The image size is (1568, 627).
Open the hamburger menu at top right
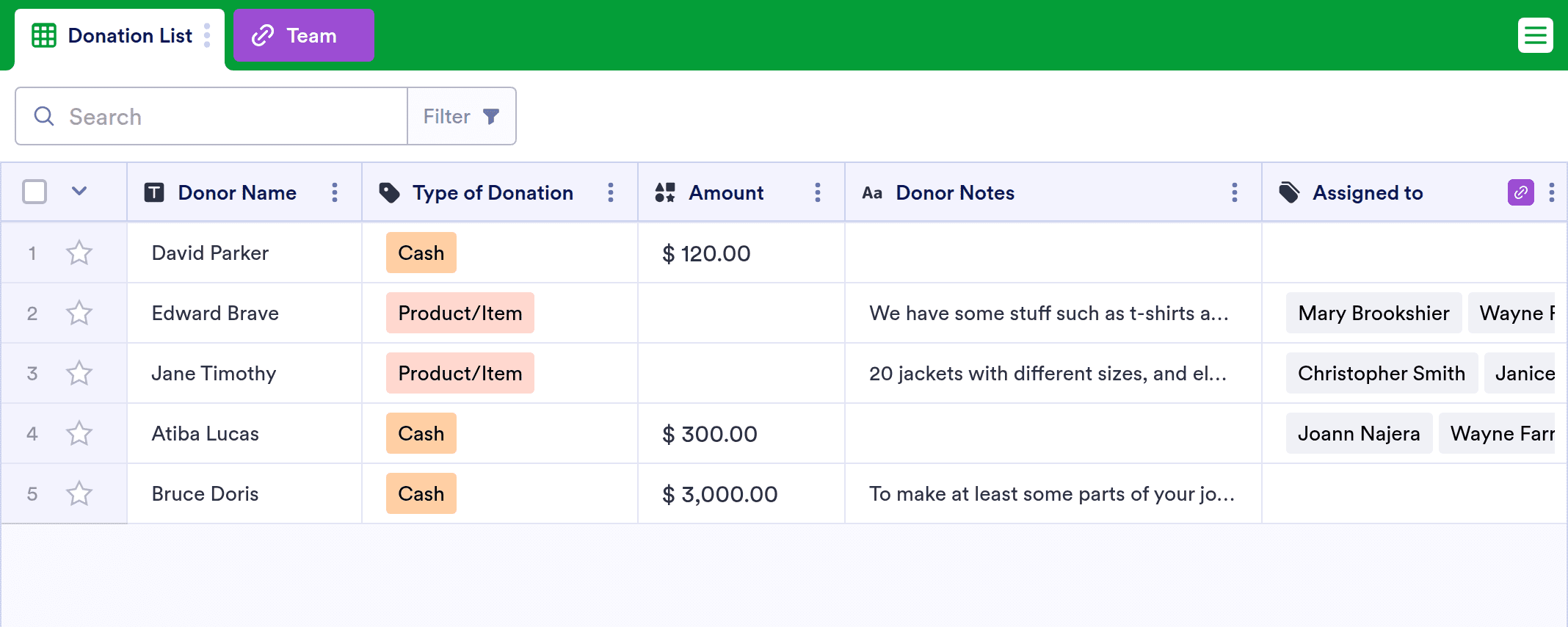pyautogui.click(x=1535, y=35)
